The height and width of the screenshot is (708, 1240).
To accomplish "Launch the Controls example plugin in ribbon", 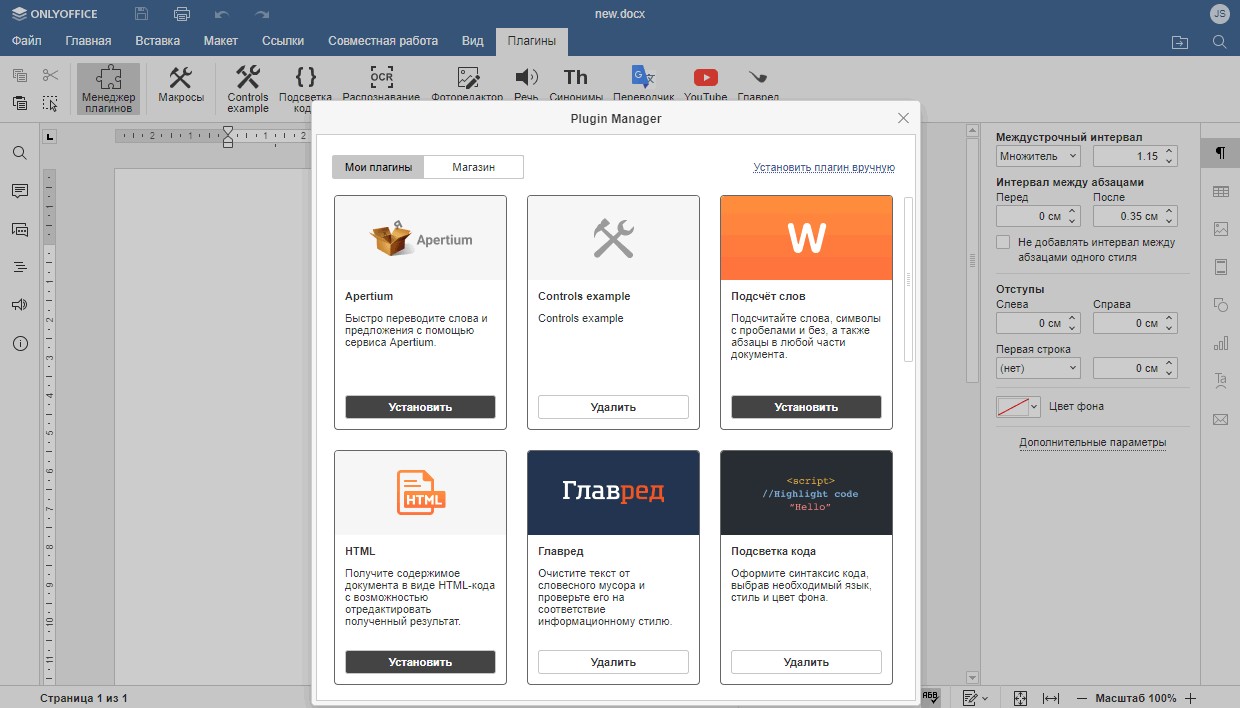I will (247, 88).
